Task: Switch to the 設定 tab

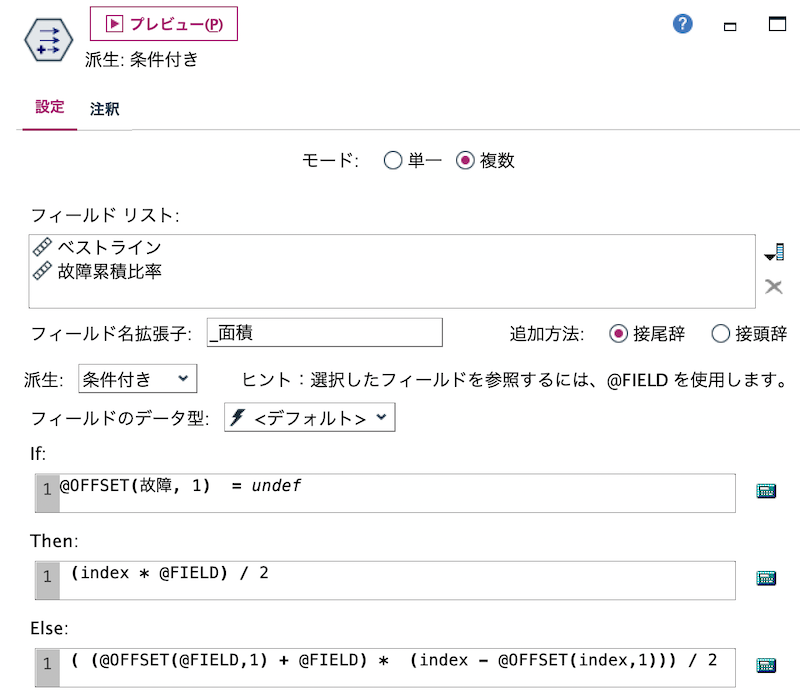Action: point(48,108)
